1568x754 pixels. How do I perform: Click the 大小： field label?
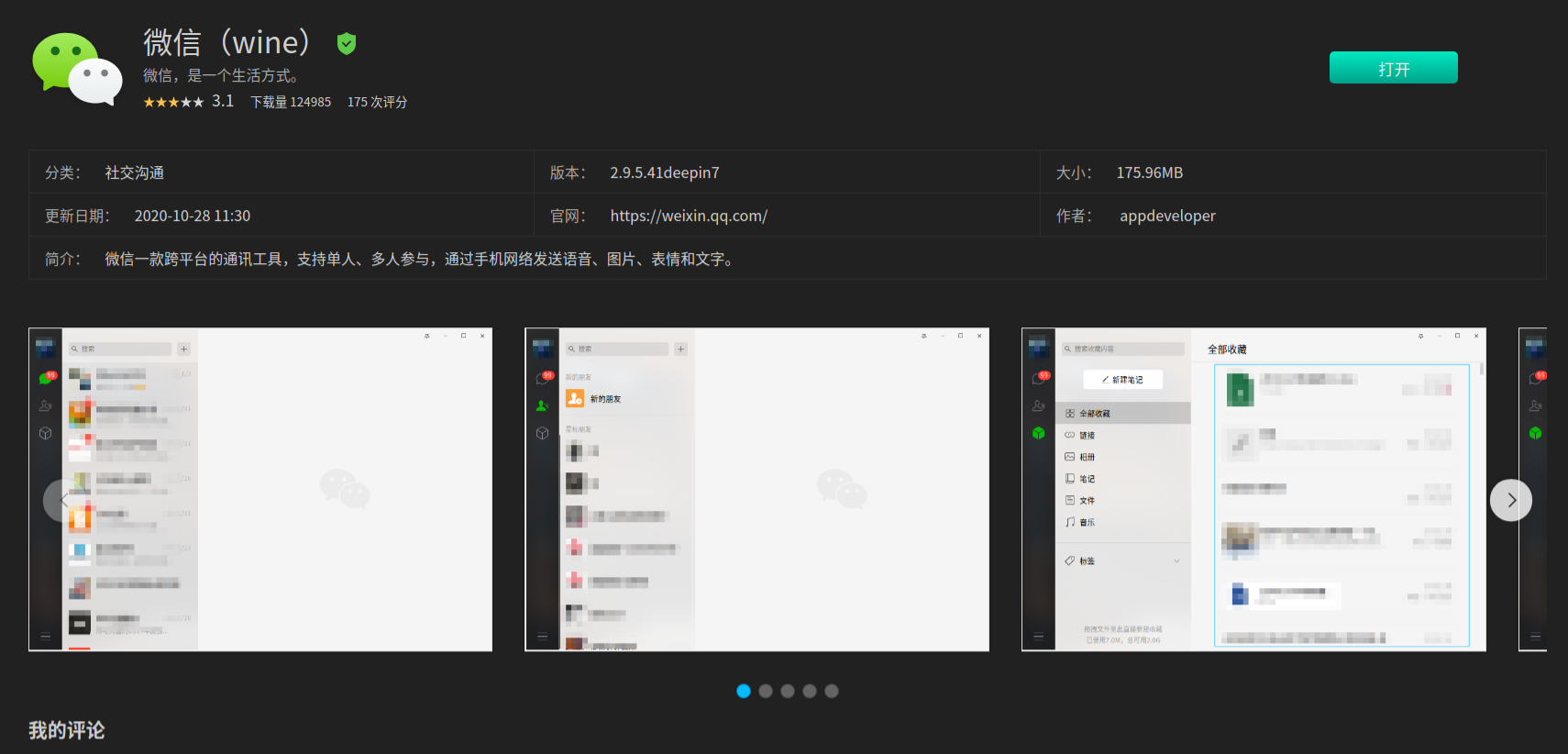tap(1075, 172)
